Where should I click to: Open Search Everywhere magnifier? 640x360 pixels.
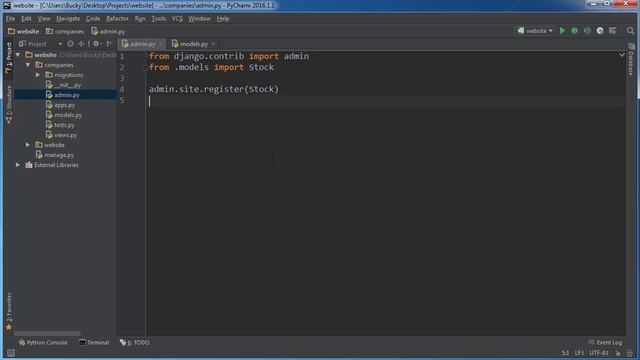(x=630, y=31)
